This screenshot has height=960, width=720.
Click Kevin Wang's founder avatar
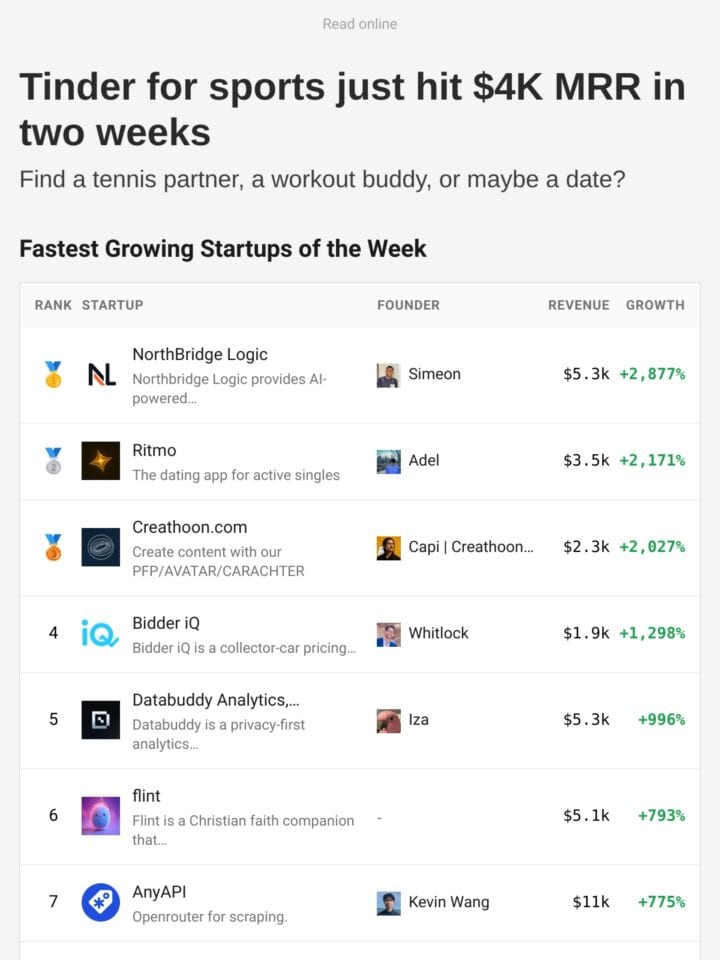[388, 903]
